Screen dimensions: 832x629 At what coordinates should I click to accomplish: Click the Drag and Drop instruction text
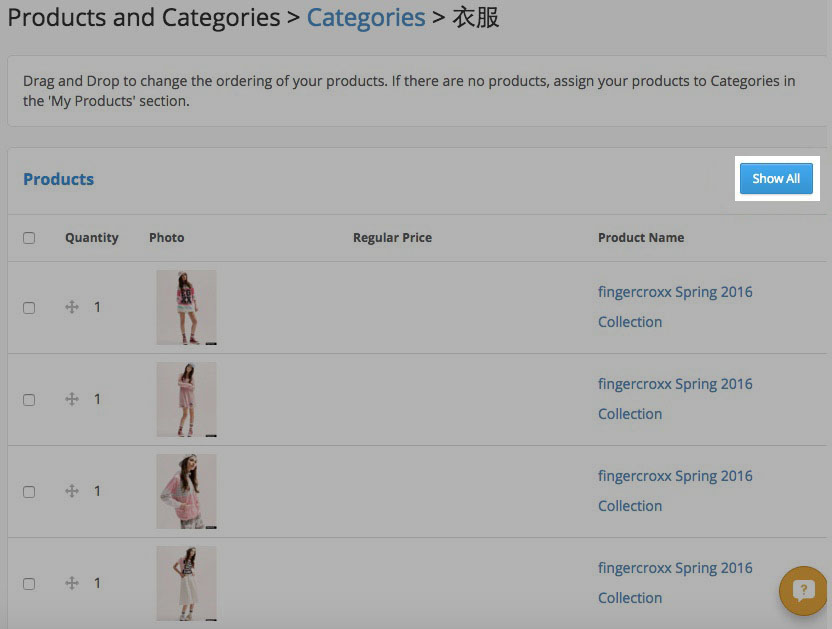409,91
